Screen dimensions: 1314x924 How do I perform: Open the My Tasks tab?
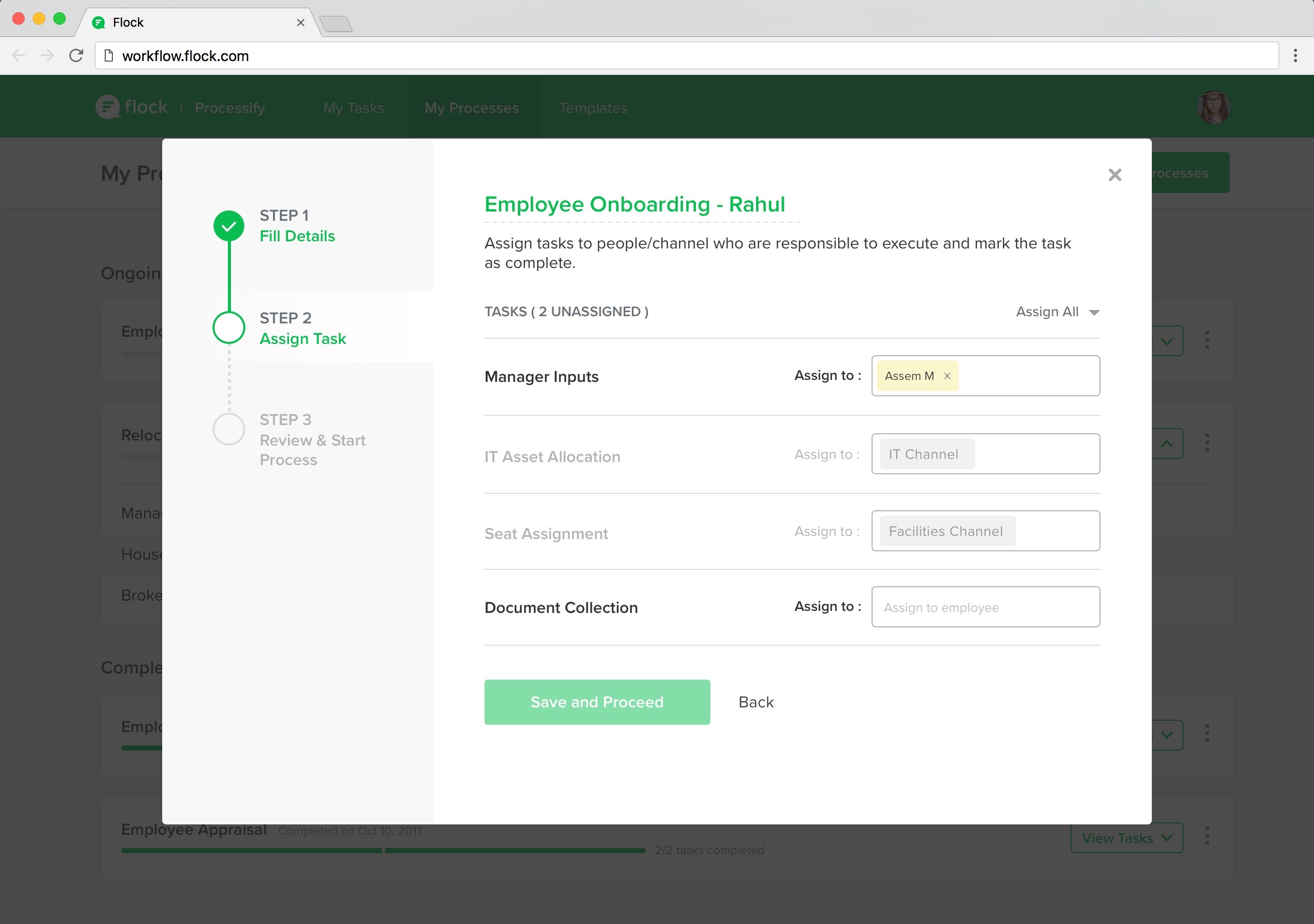354,108
